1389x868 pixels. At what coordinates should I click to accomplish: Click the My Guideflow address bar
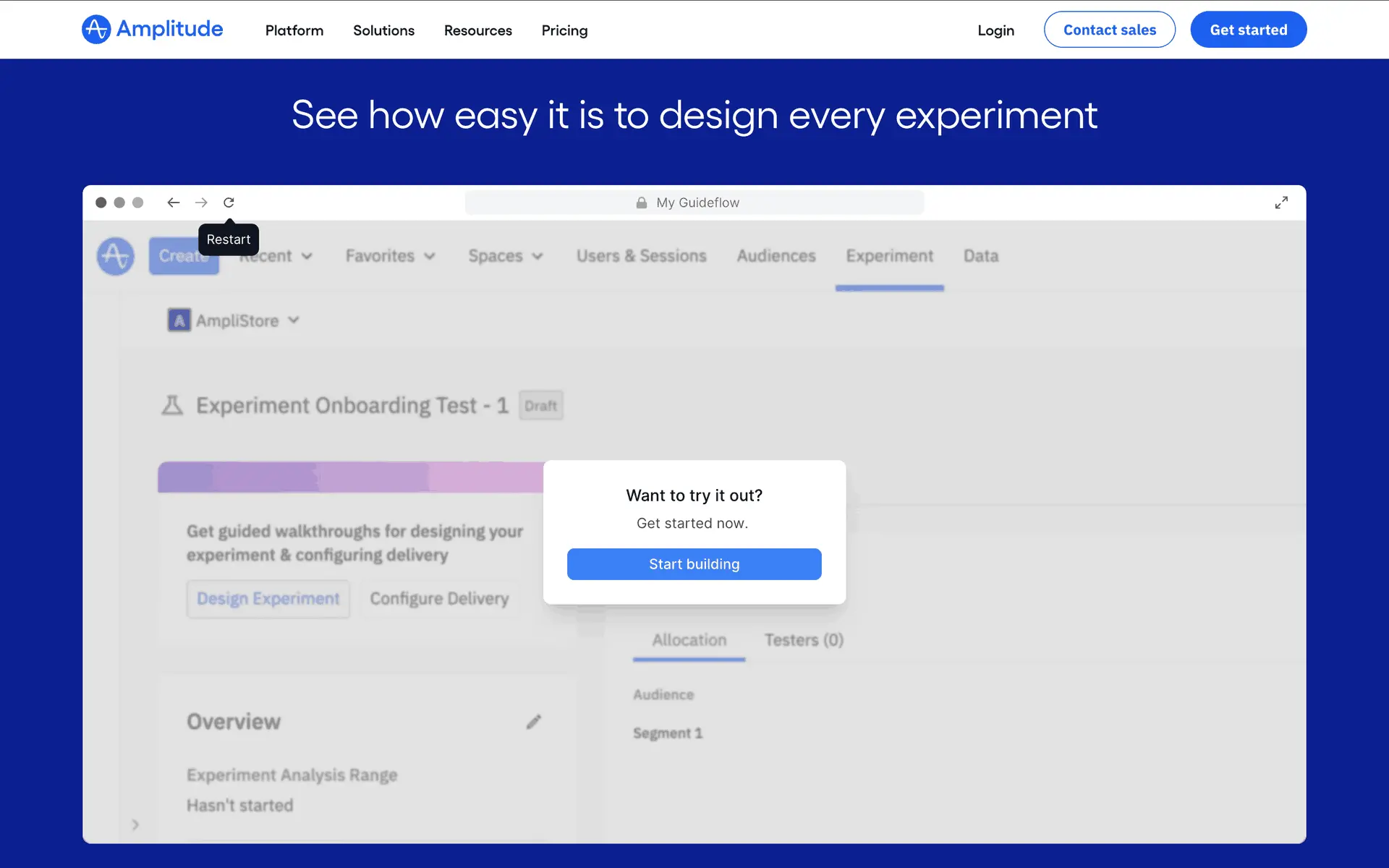coord(694,203)
